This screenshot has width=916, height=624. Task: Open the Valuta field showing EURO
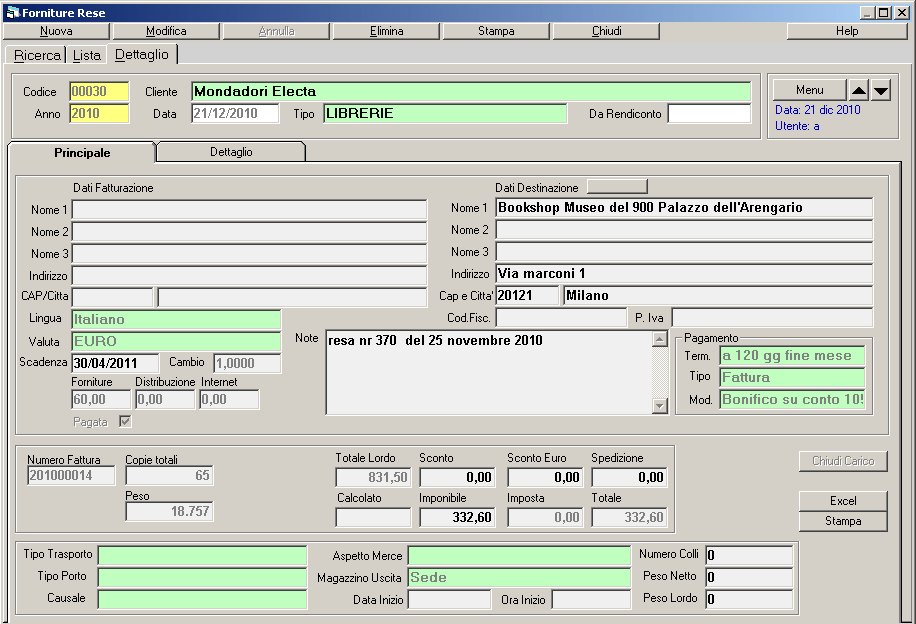click(x=176, y=341)
